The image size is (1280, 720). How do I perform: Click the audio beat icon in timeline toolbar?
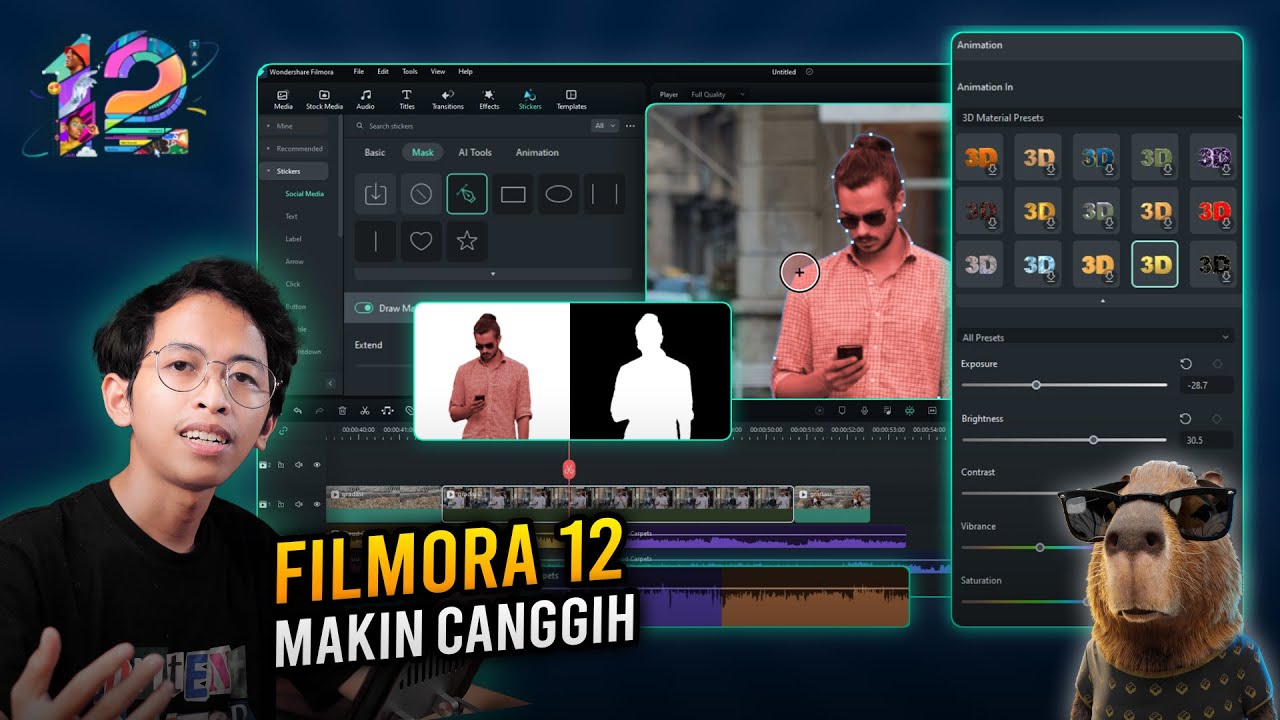pyautogui.click(x=387, y=410)
